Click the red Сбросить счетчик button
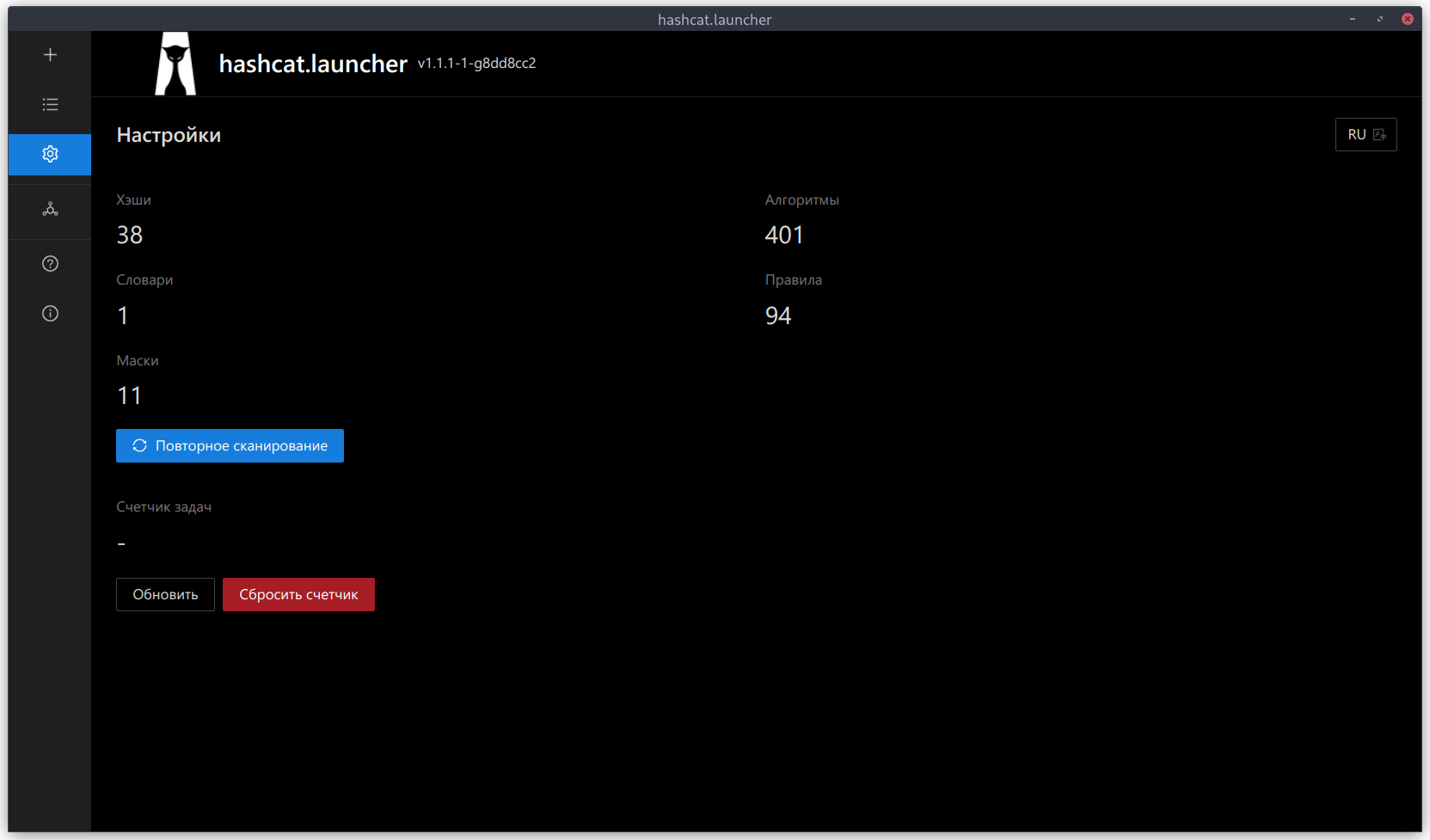 298,595
